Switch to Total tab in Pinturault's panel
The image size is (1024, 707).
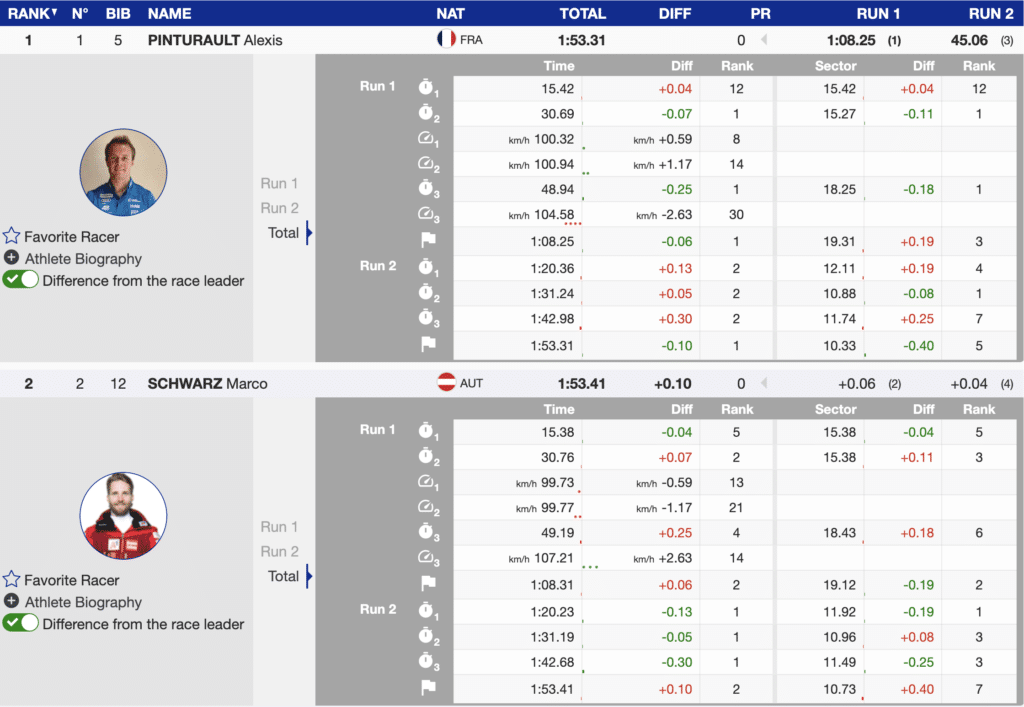[x=283, y=233]
